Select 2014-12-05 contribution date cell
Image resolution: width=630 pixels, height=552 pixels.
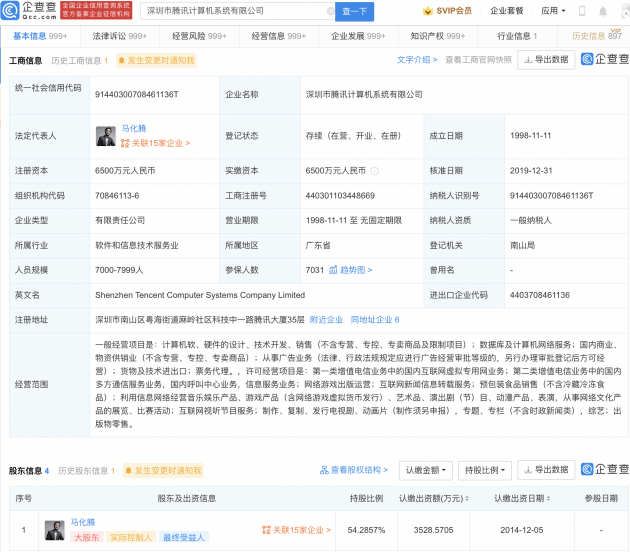[x=522, y=530]
